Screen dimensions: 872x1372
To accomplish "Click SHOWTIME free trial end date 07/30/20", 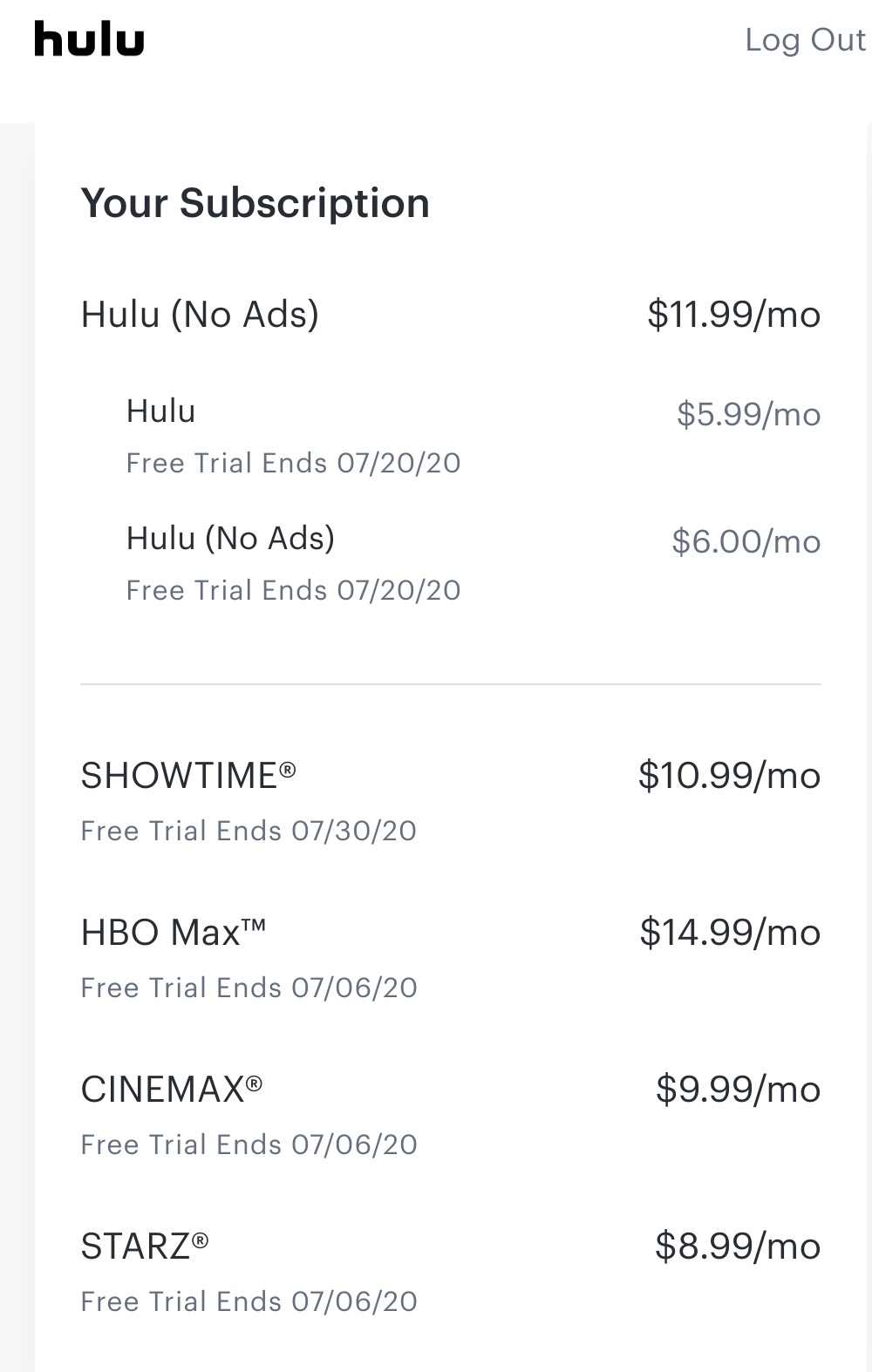I will pyautogui.click(x=249, y=831).
